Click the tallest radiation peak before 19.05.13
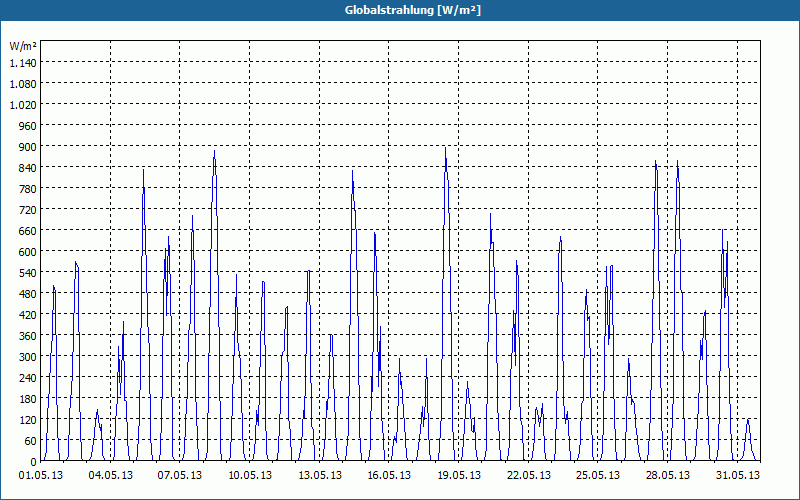This screenshot has height=500, width=800. click(x=445, y=148)
